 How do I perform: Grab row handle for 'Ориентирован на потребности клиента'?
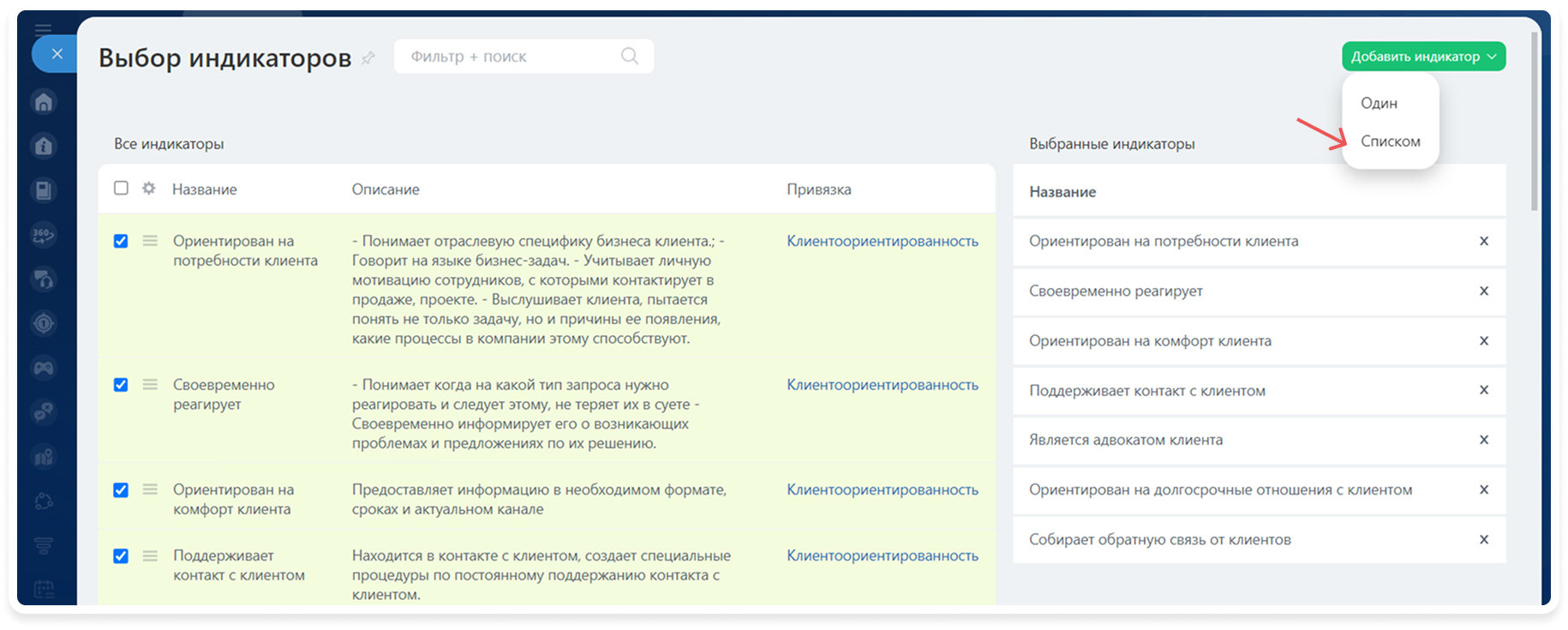tap(150, 241)
